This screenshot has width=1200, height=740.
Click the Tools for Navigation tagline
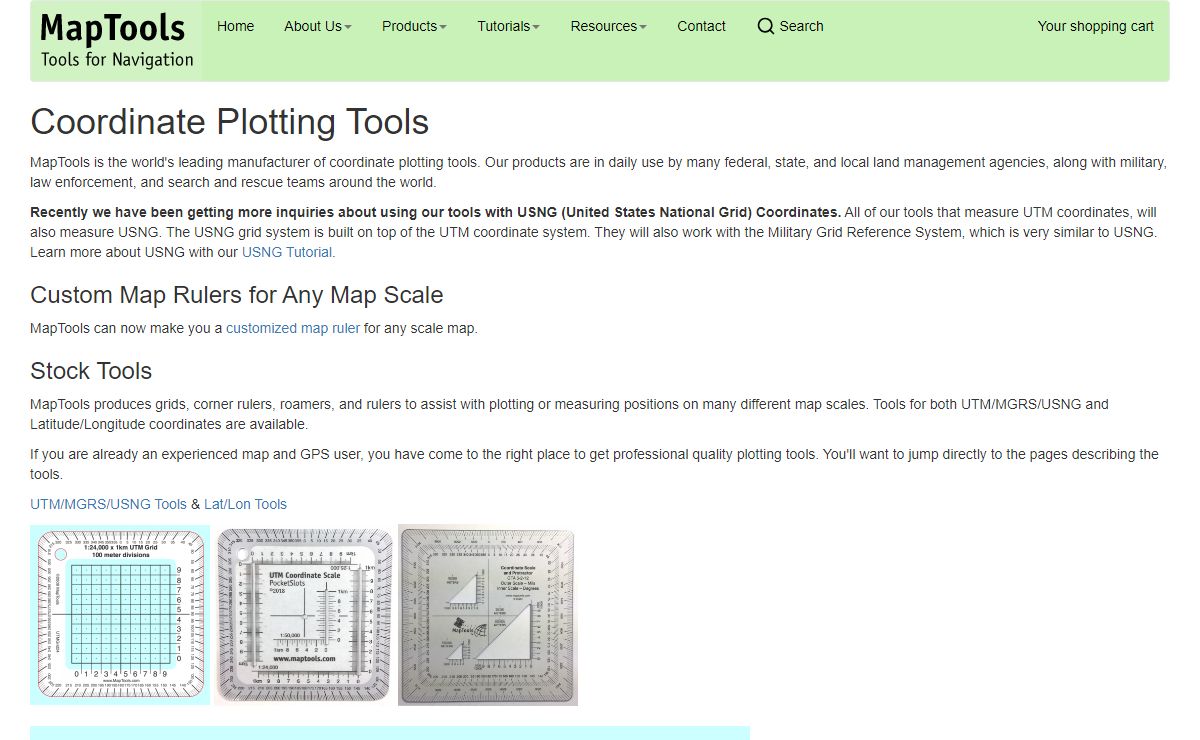coord(117,60)
